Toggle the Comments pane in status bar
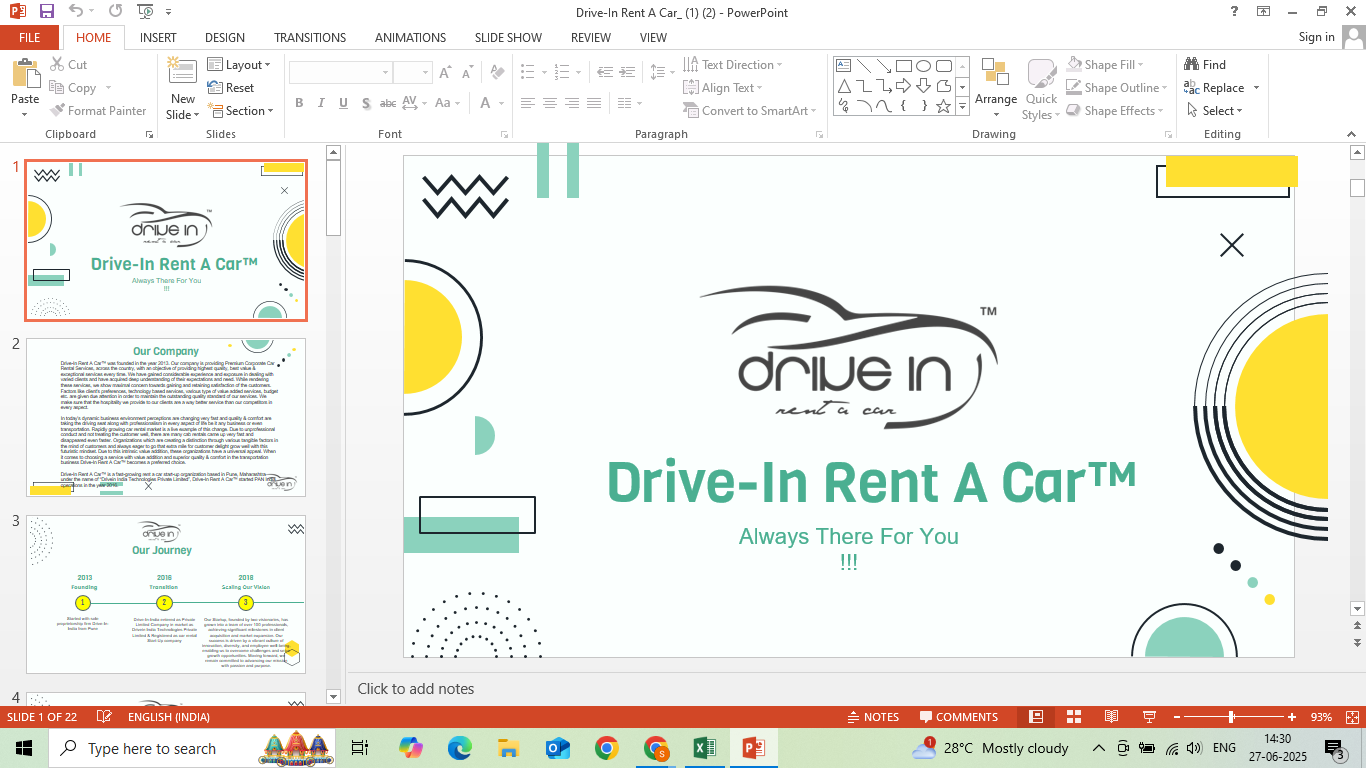 point(958,717)
